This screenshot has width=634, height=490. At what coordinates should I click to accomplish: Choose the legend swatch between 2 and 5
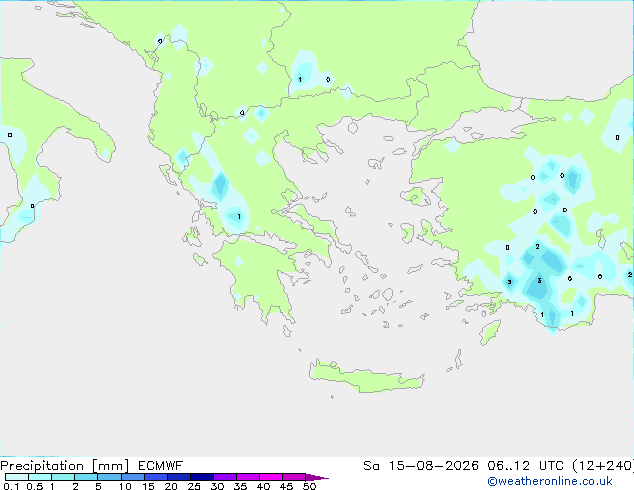point(87,477)
